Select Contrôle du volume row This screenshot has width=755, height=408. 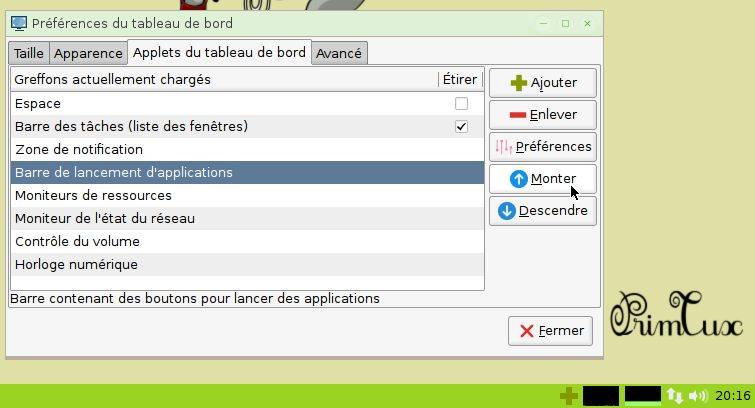[247, 241]
